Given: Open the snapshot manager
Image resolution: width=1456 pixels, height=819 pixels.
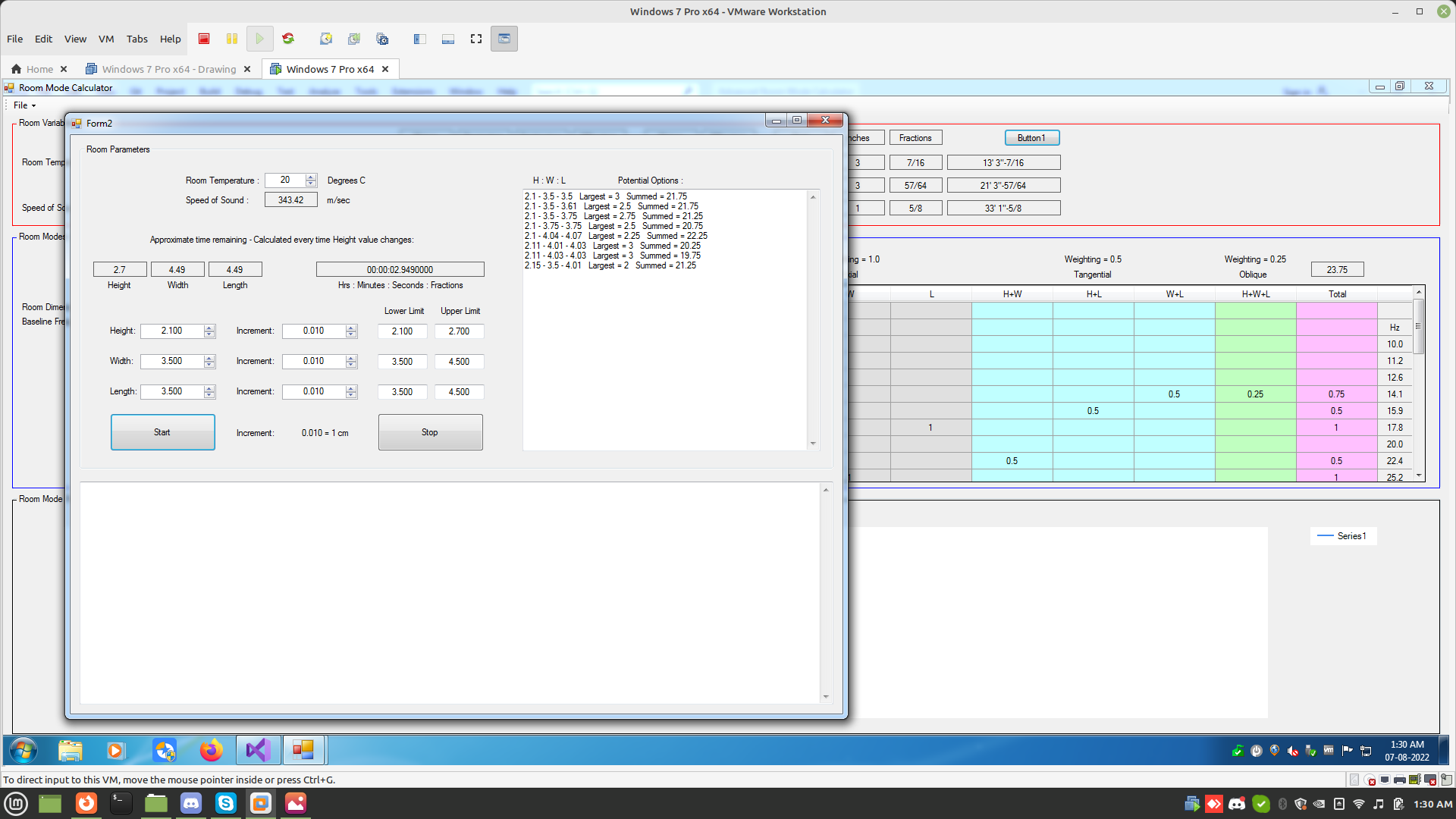Looking at the screenshot, I should pyautogui.click(x=382, y=39).
